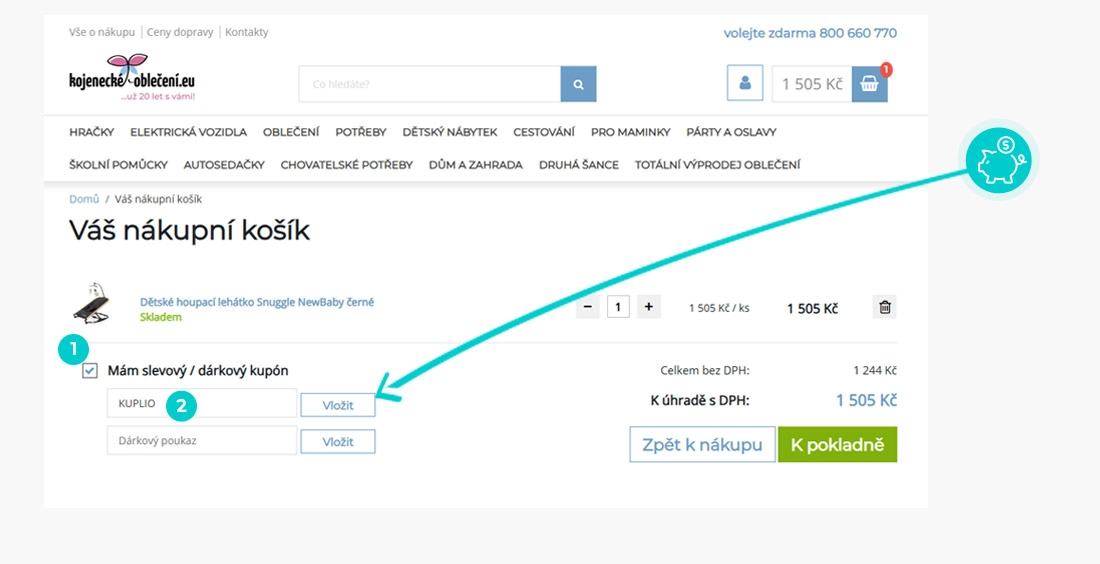
Task: Open POTŘEBY menu category
Action: 361,132
